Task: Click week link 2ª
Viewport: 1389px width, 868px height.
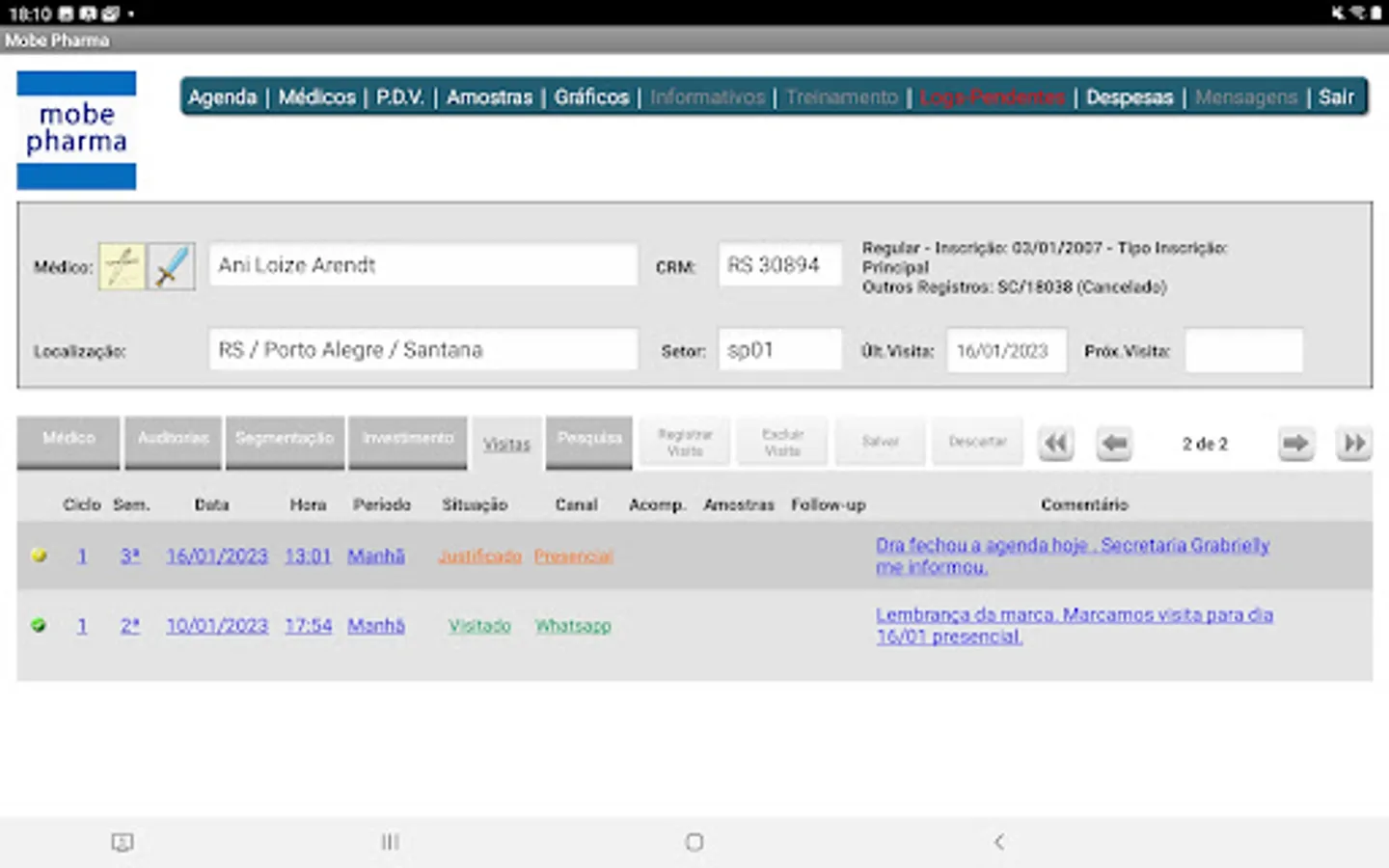Action: click(x=130, y=626)
